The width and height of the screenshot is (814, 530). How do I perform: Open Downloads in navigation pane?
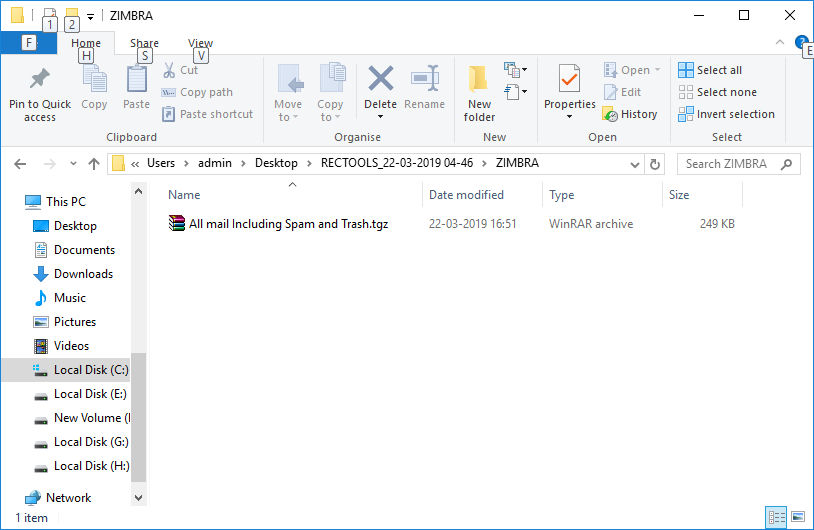[x=83, y=274]
